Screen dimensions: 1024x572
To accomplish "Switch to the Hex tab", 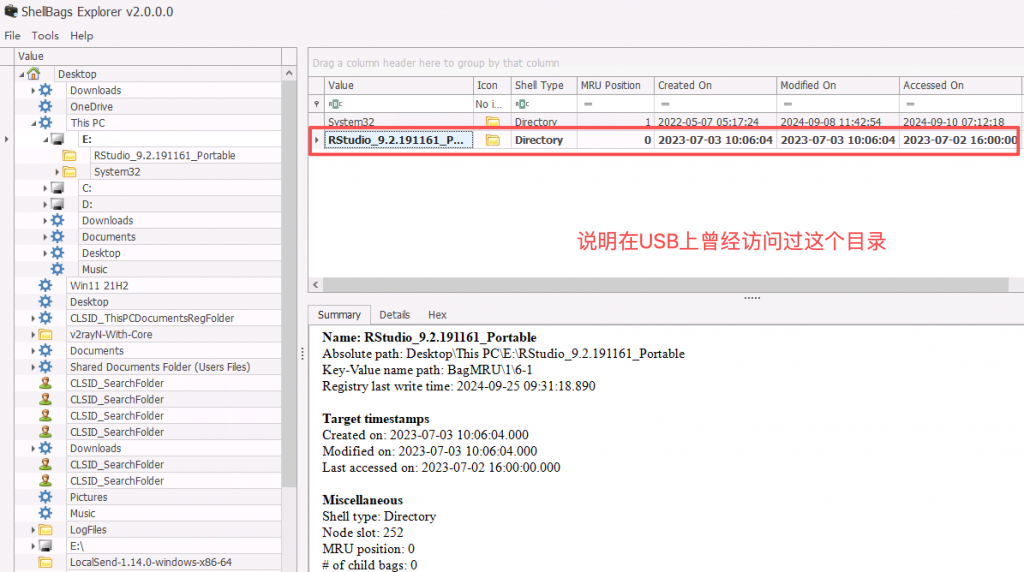I will coord(437,315).
